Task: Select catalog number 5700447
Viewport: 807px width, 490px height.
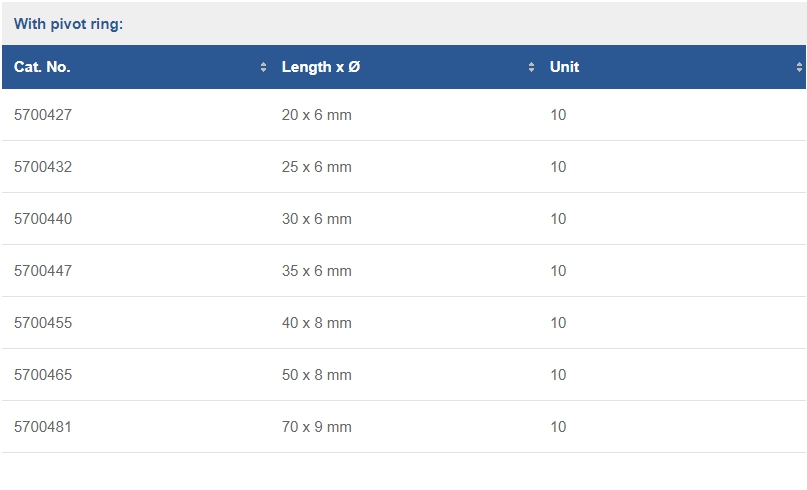Action: [x=43, y=271]
